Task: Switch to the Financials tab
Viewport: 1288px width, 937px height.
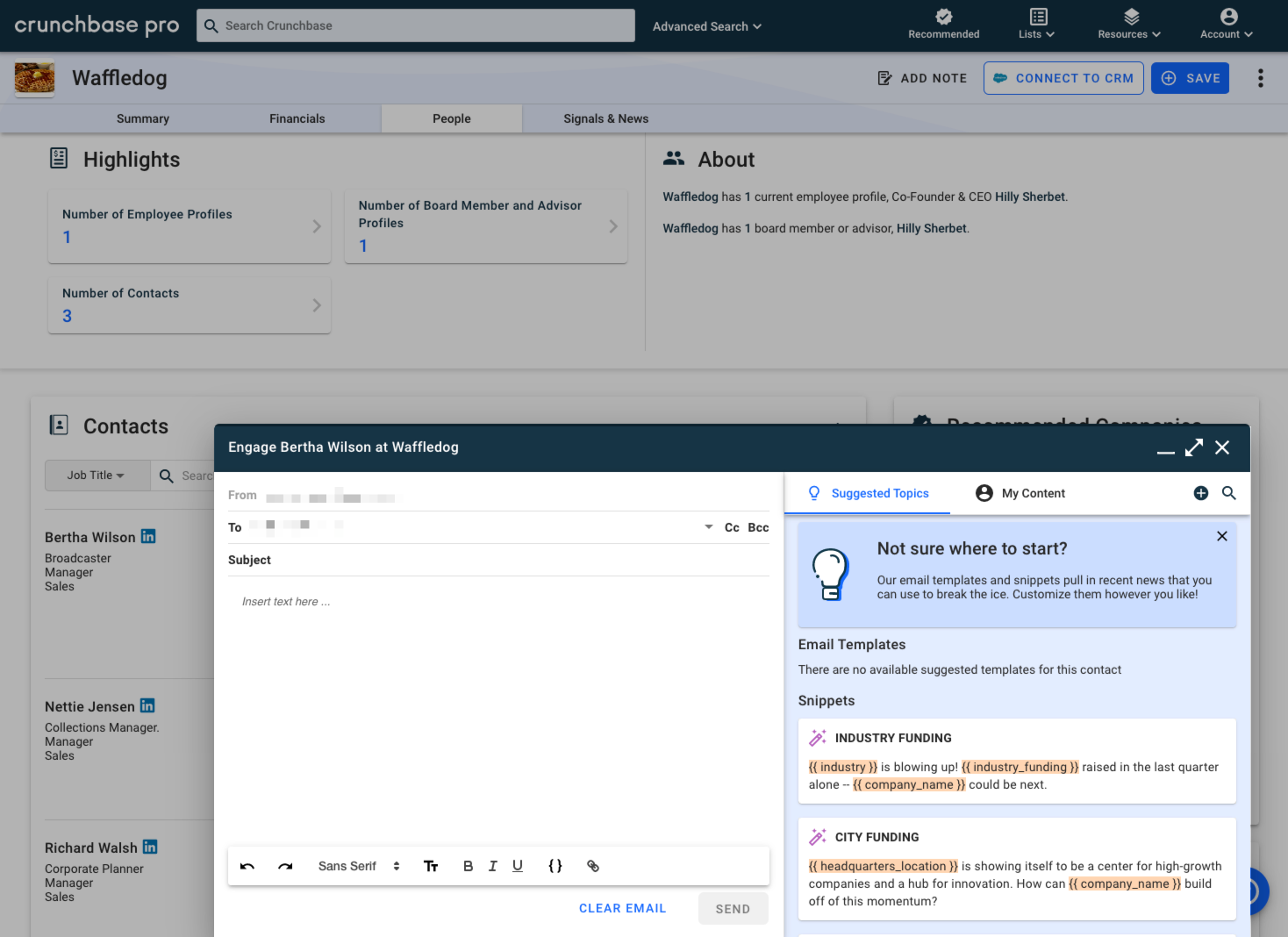Action: coord(297,118)
